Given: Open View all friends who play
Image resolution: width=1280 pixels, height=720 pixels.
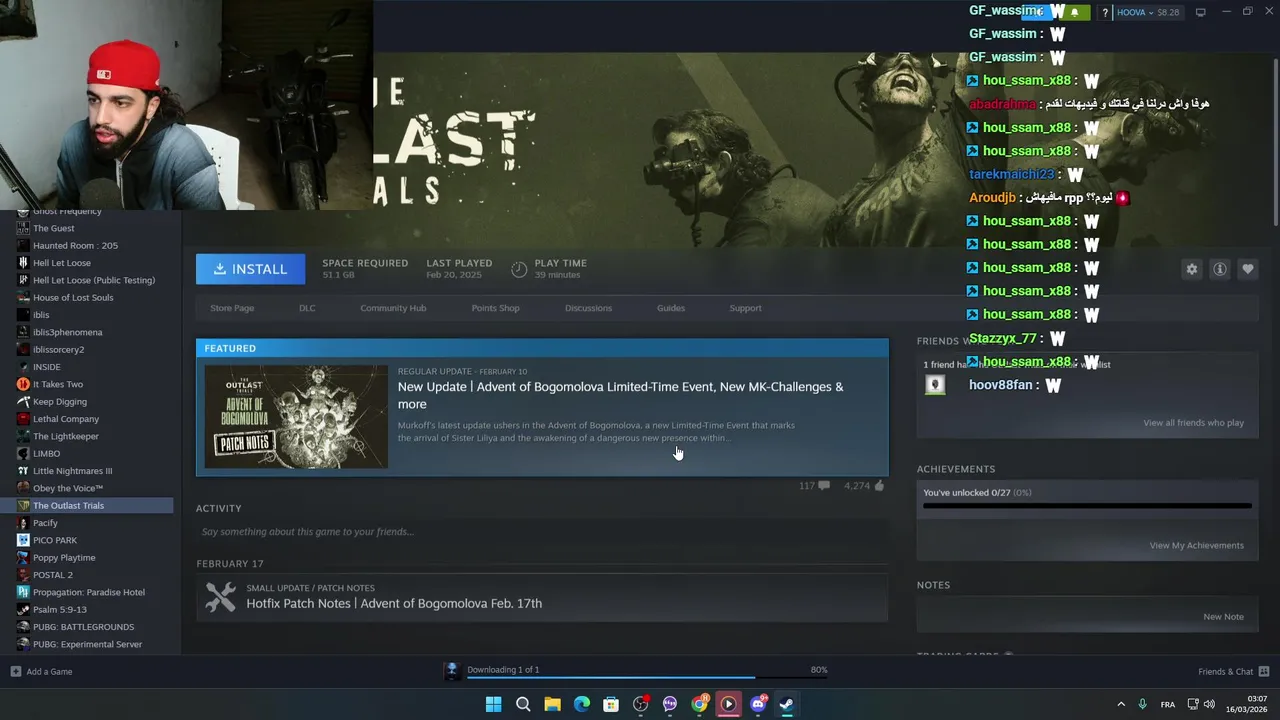Looking at the screenshot, I should click(1193, 423).
